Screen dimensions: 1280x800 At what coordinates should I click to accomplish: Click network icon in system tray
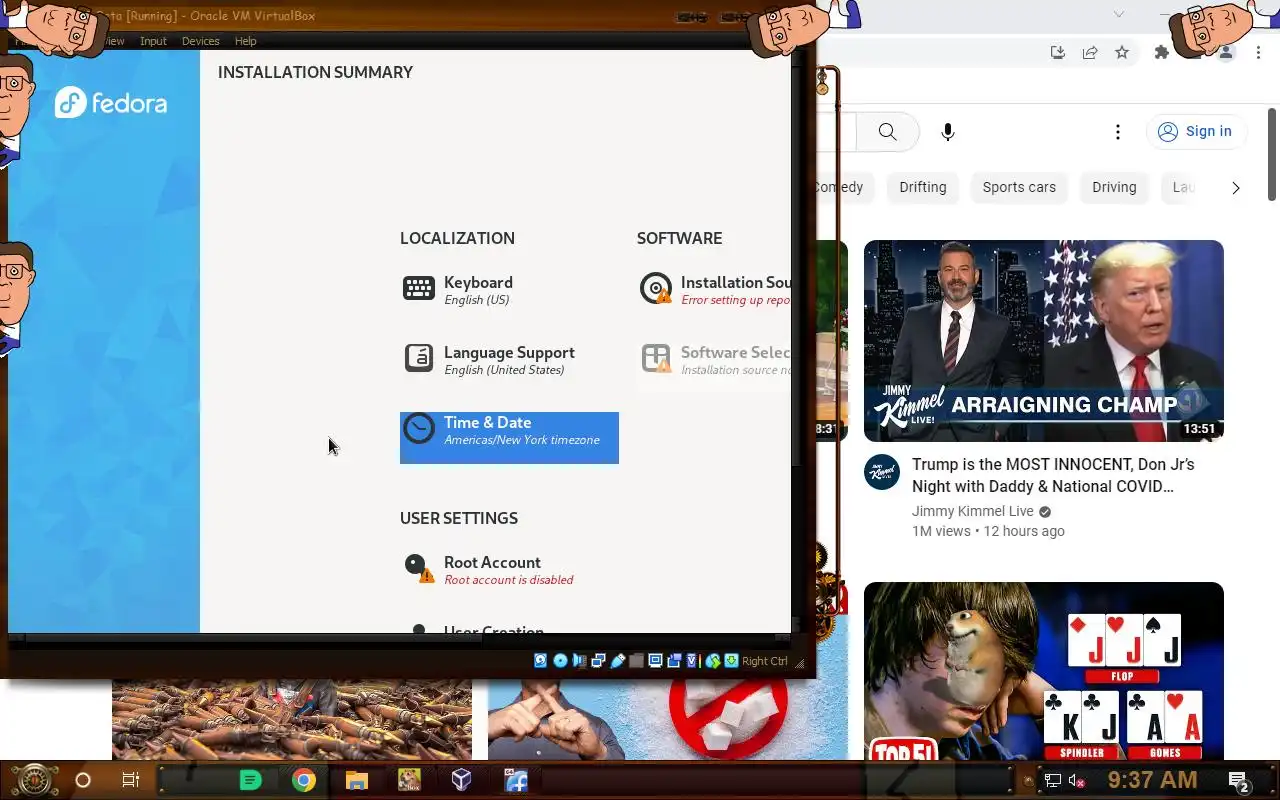pos(1053,781)
